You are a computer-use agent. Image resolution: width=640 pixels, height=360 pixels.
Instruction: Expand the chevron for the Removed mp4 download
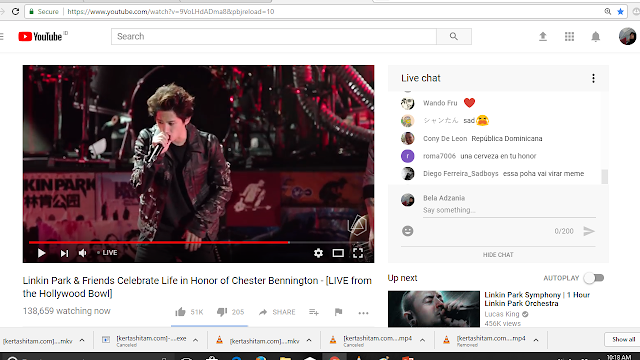pyautogui.click(x=536, y=340)
